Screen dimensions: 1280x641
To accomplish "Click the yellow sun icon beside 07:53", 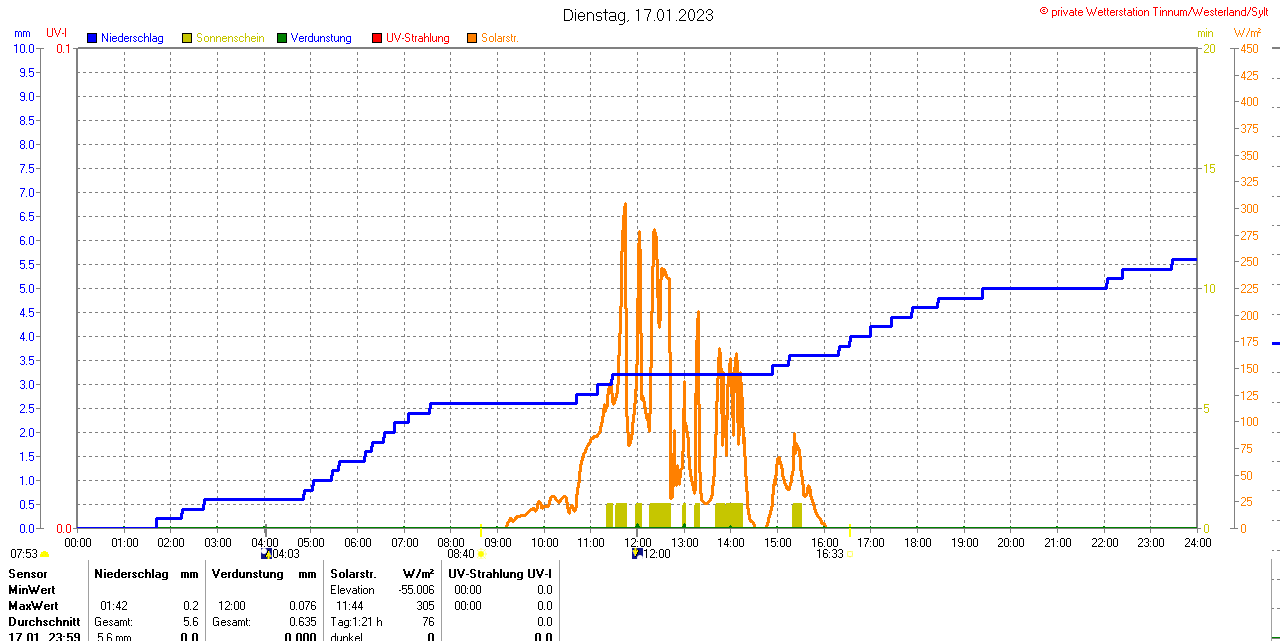I will [x=44, y=553].
